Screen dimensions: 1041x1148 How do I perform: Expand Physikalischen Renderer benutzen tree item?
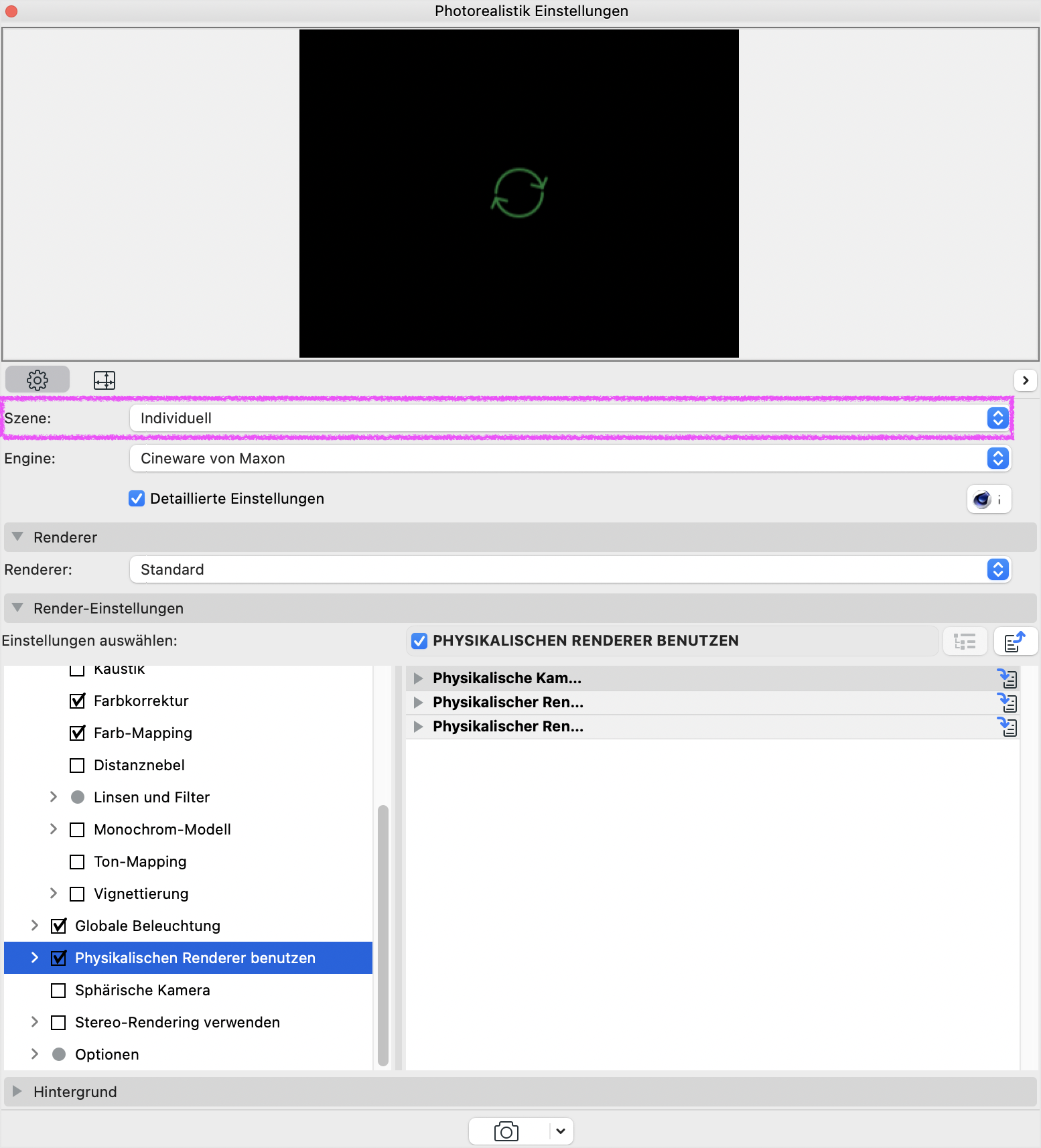35,958
